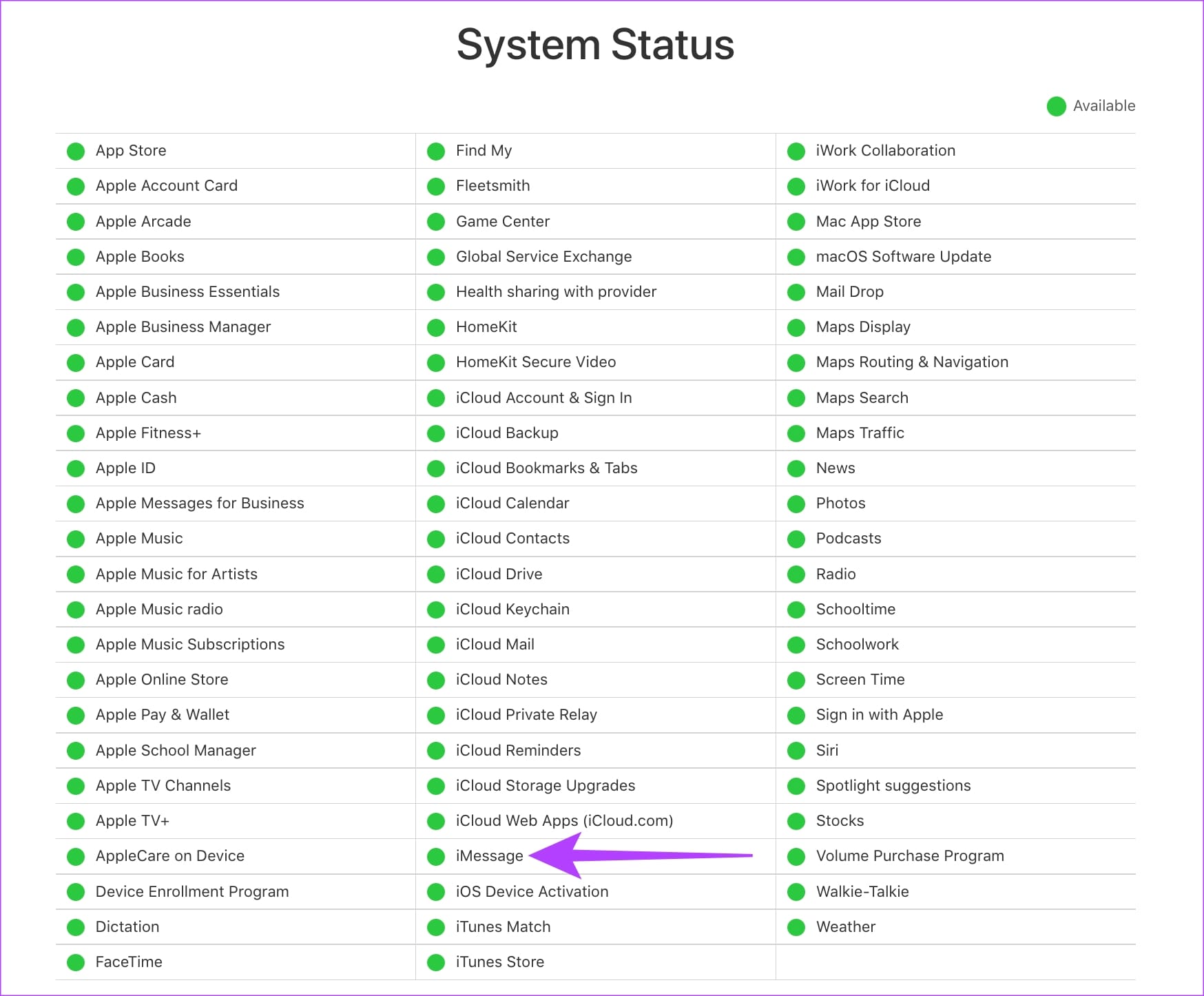Click the Maps Routing & Navigation entry
1204x996 pixels.
pyautogui.click(x=912, y=362)
